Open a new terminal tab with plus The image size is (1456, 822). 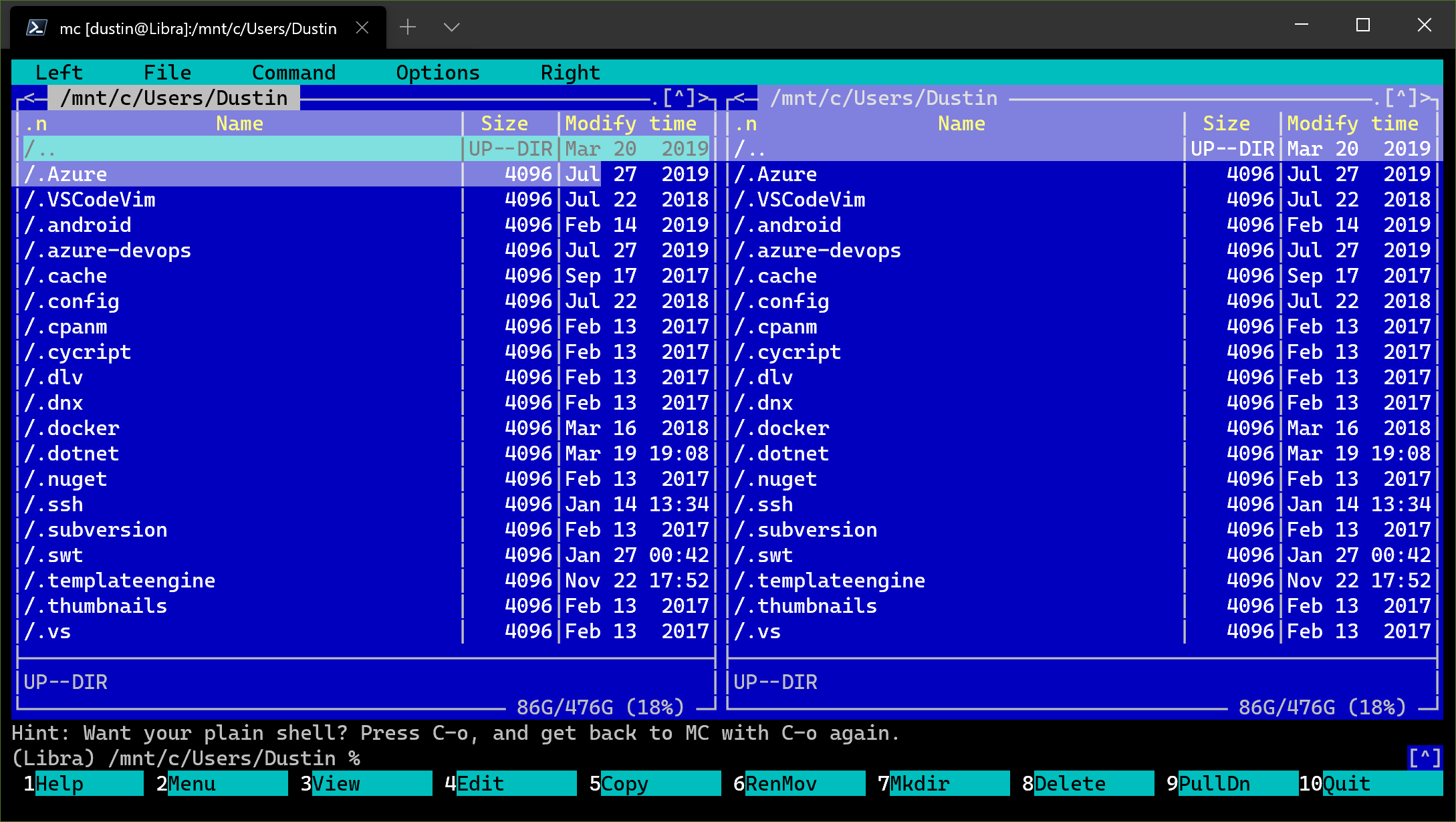(x=408, y=27)
